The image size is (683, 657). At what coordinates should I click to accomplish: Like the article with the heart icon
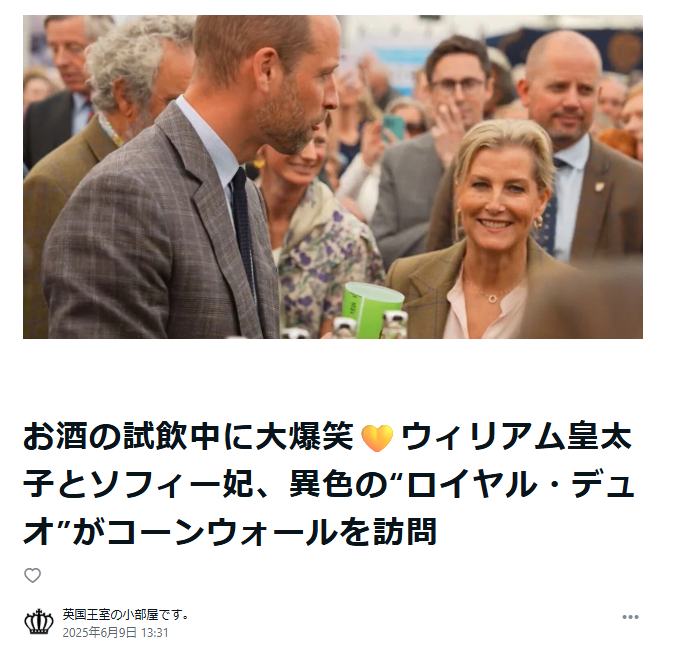pos(33,576)
